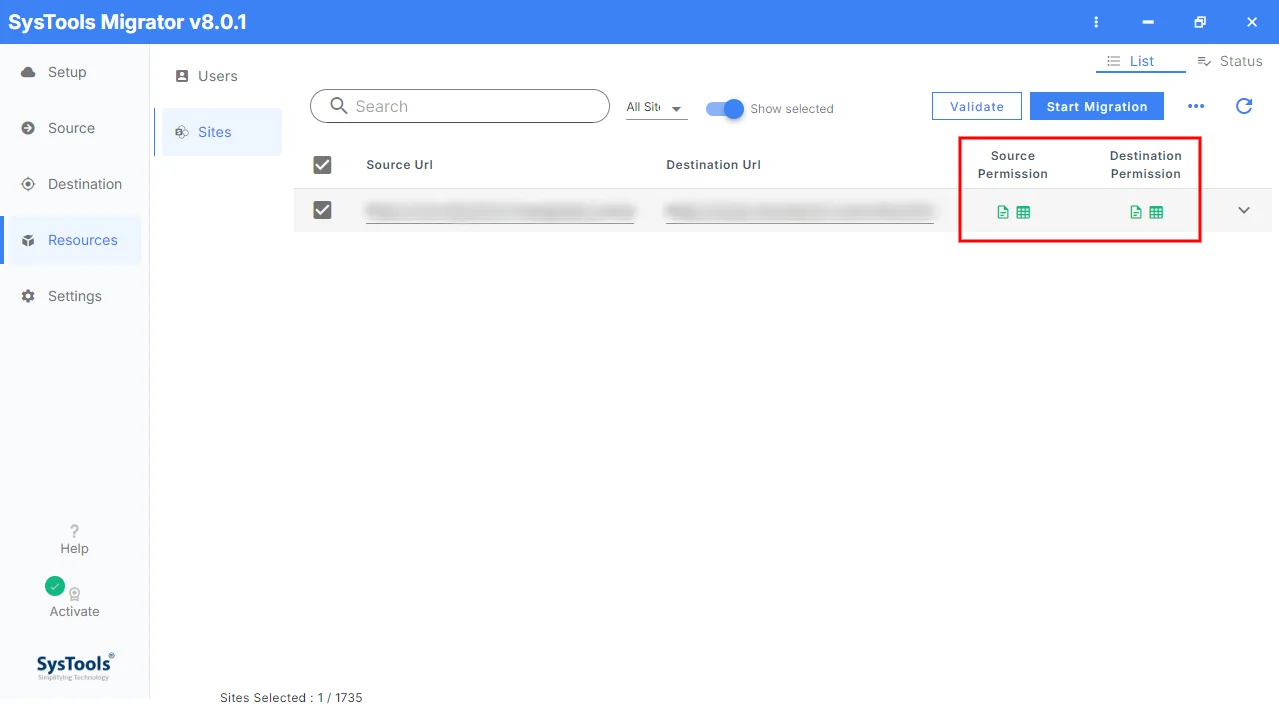Click the Destination Permission table grid icon
The width and height of the screenshot is (1279, 720).
click(1156, 212)
